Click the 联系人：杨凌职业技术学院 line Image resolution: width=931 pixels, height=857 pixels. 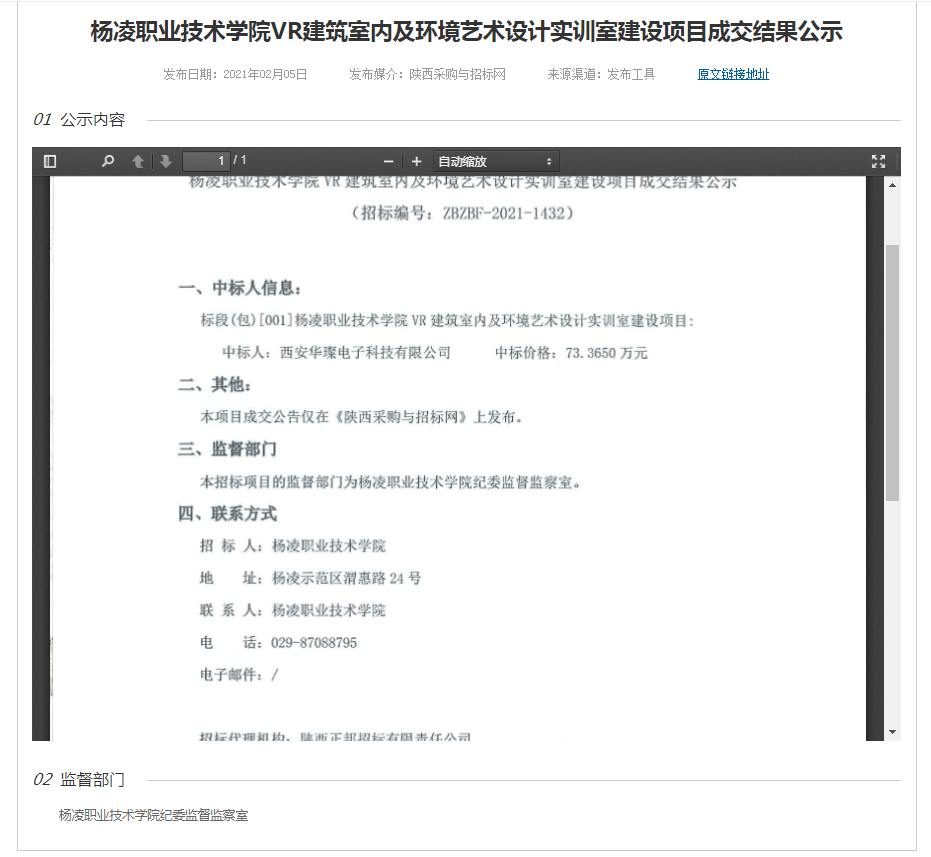(293, 610)
